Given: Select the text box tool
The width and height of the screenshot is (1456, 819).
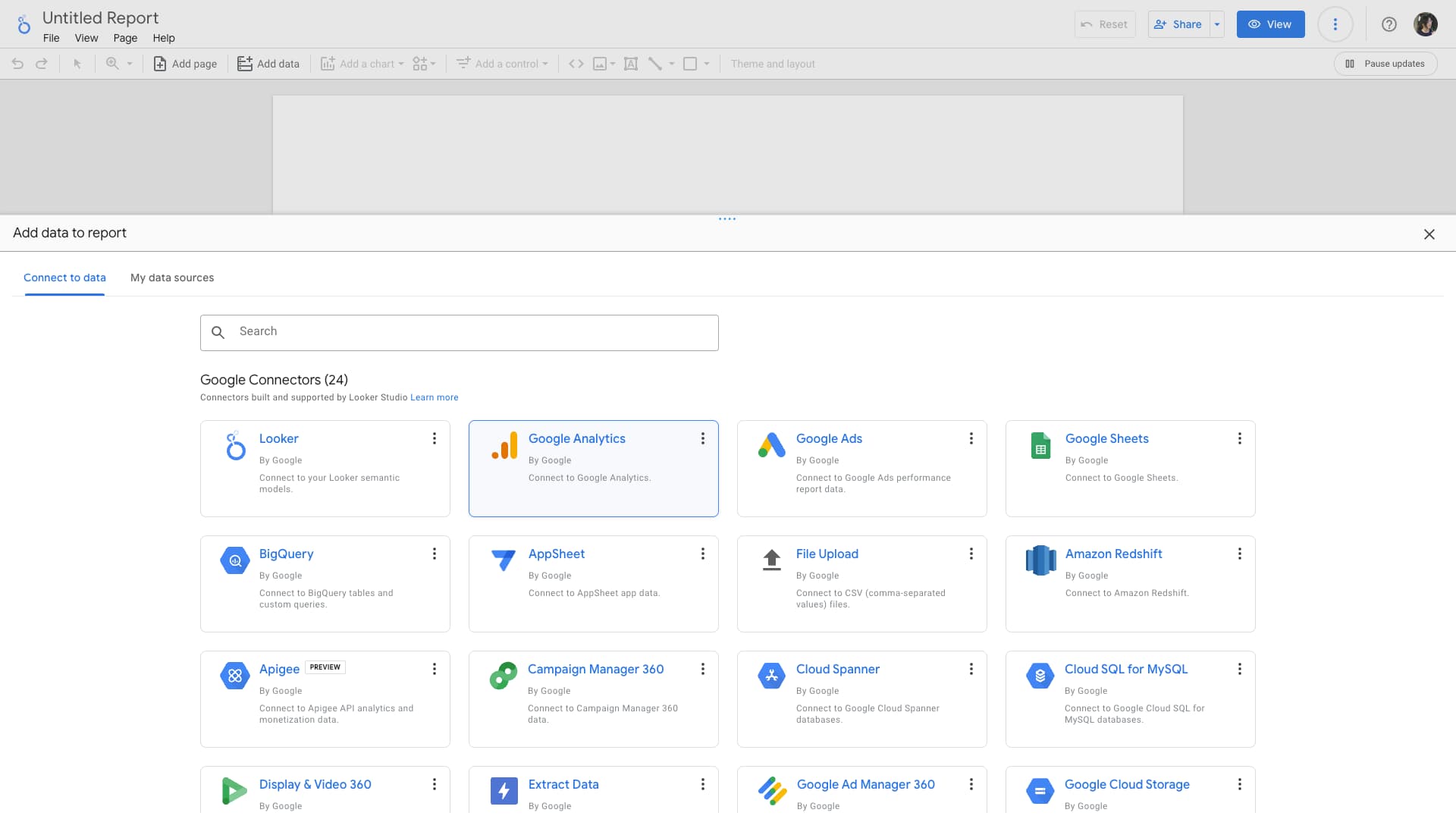Looking at the screenshot, I should tap(630, 64).
